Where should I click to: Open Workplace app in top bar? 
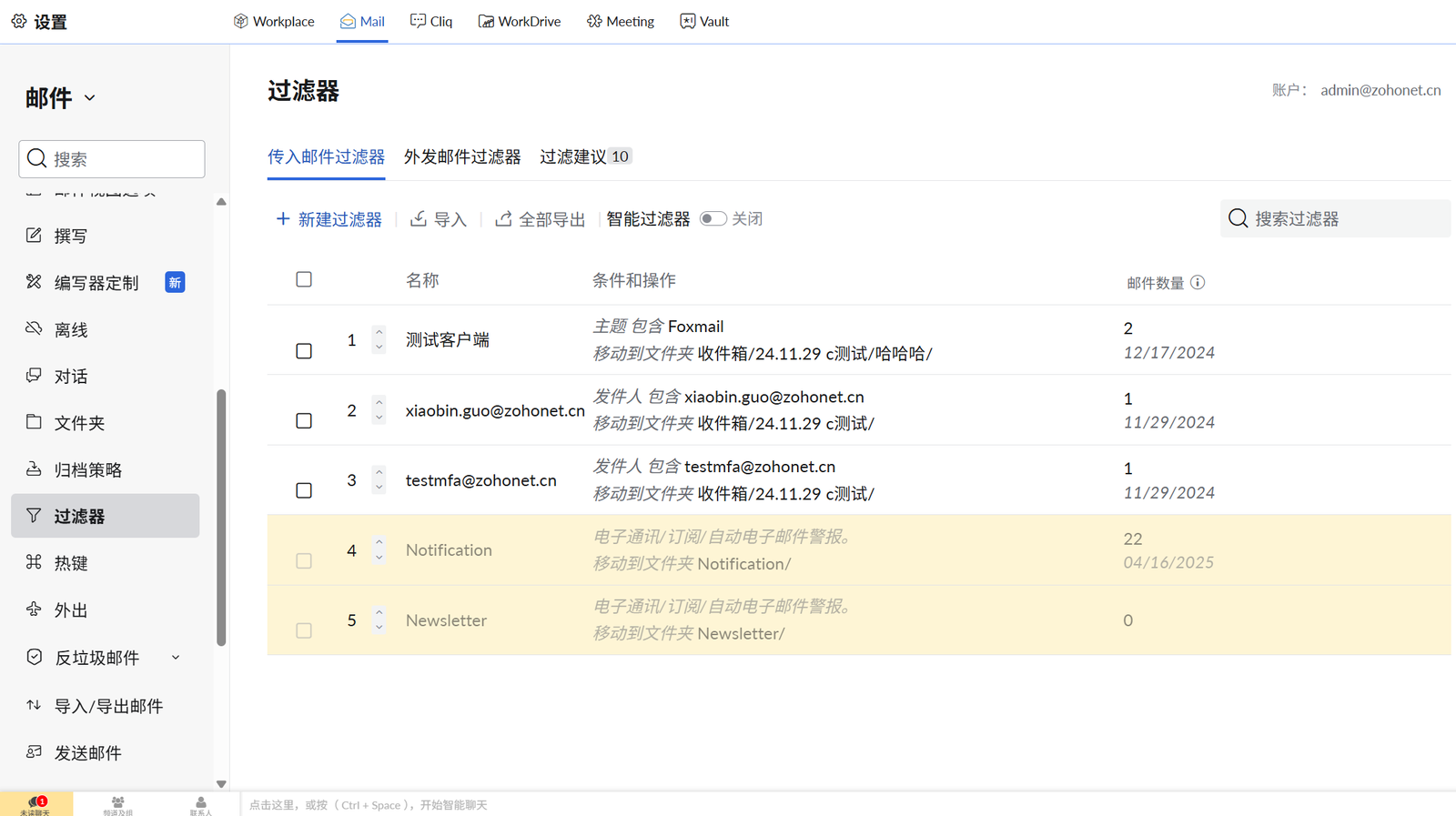(x=274, y=21)
